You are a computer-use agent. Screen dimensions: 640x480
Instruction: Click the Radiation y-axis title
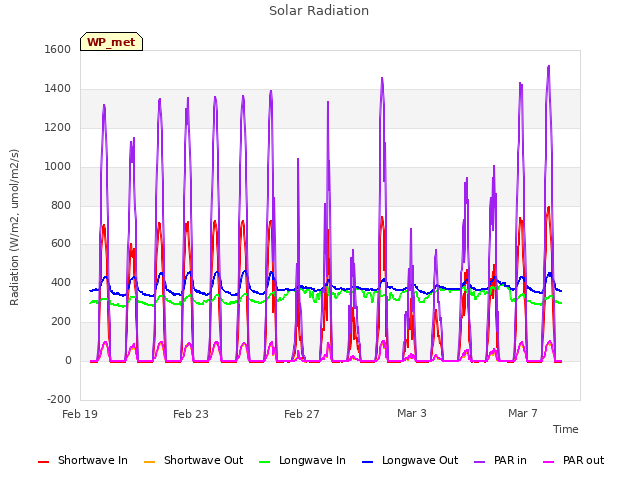click(14, 227)
